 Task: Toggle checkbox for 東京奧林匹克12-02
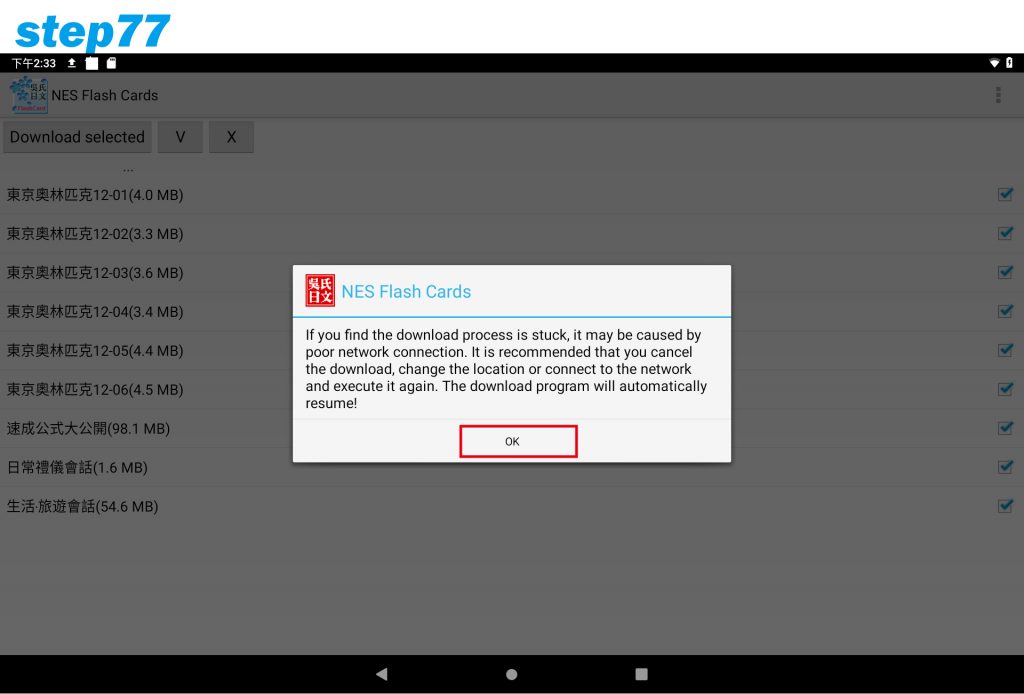1005,233
